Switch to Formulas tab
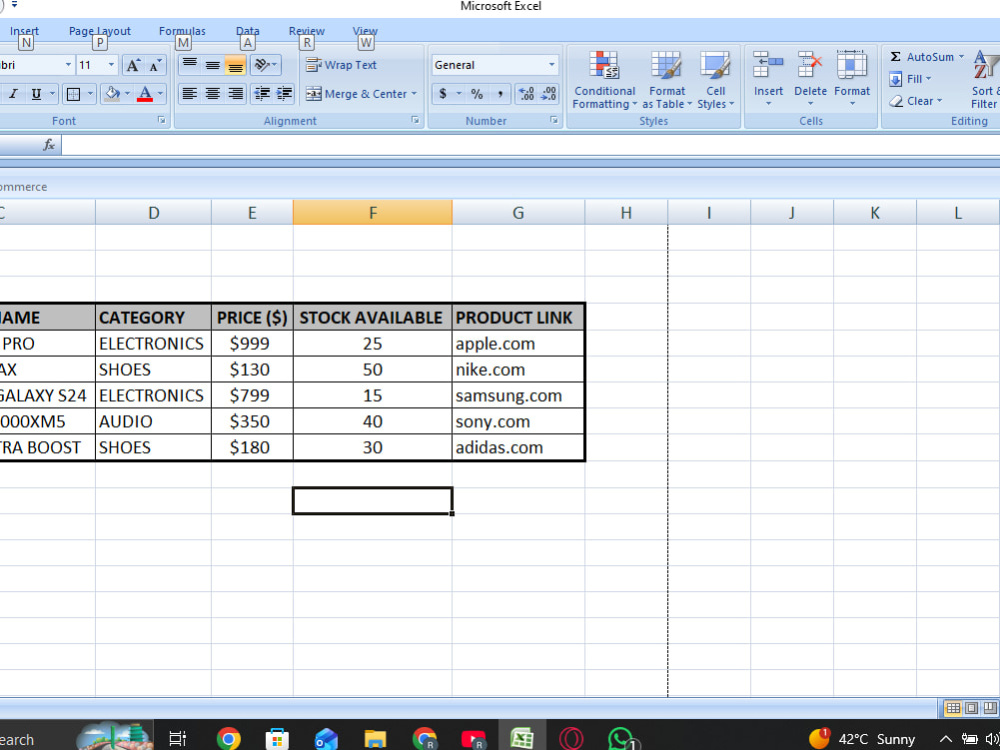Image resolution: width=1000 pixels, height=750 pixels. point(182,31)
